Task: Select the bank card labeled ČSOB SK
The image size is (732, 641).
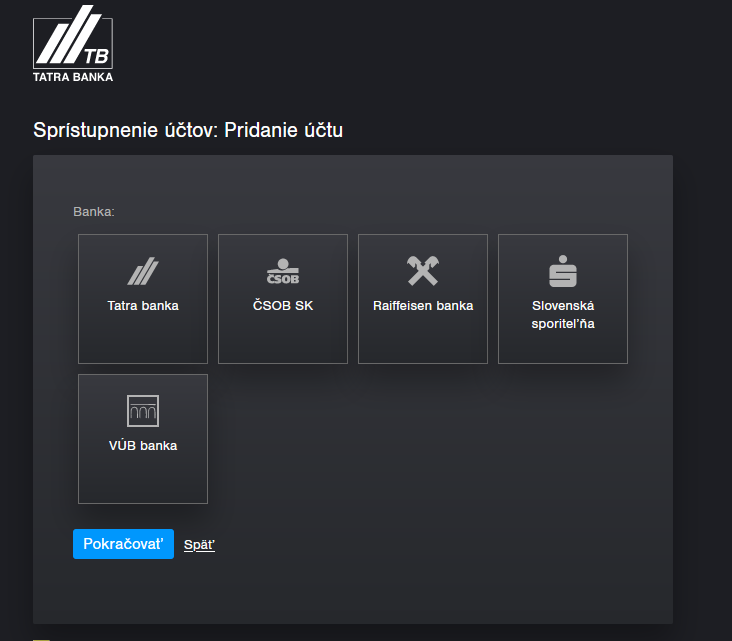Action: [x=283, y=299]
